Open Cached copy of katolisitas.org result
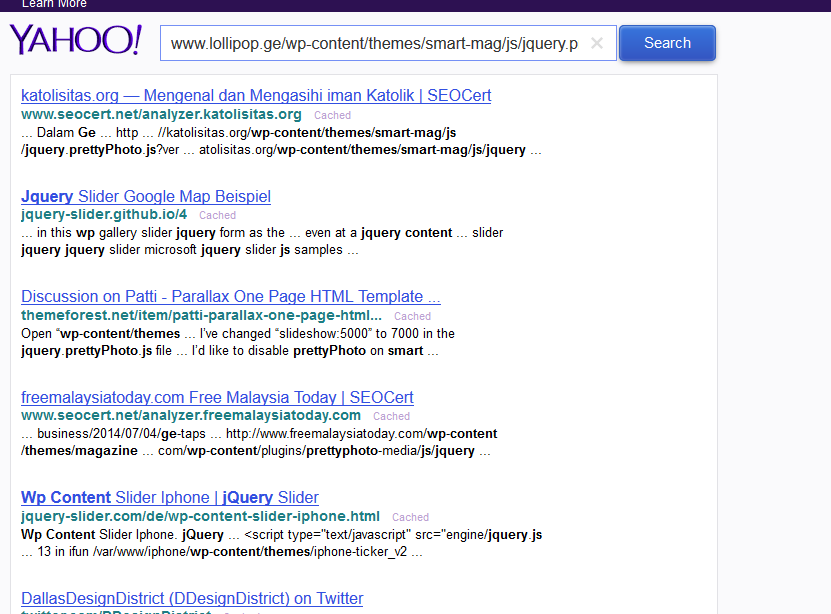 (x=332, y=115)
